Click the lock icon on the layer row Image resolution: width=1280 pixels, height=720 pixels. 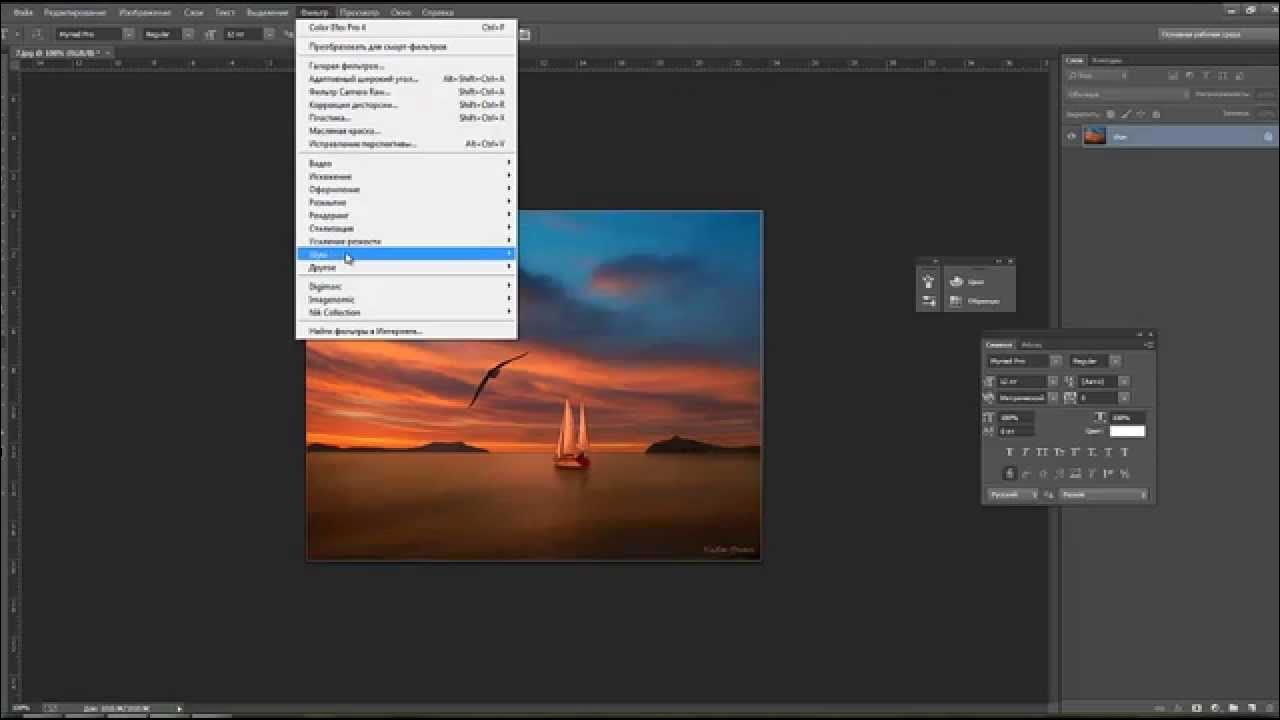[x=1268, y=136]
